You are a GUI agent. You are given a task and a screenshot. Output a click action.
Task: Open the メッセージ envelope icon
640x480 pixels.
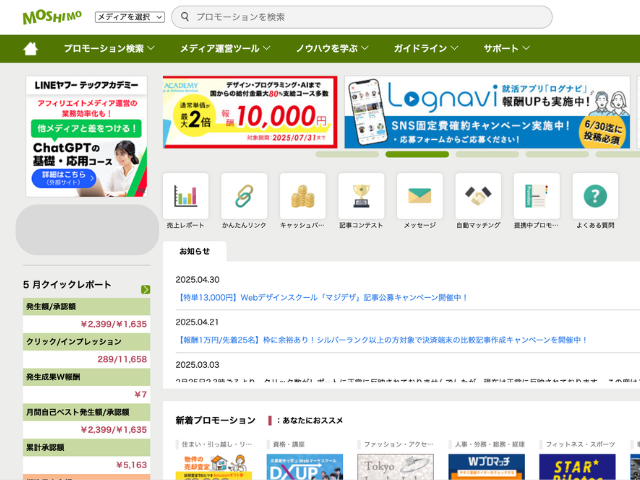(x=420, y=196)
